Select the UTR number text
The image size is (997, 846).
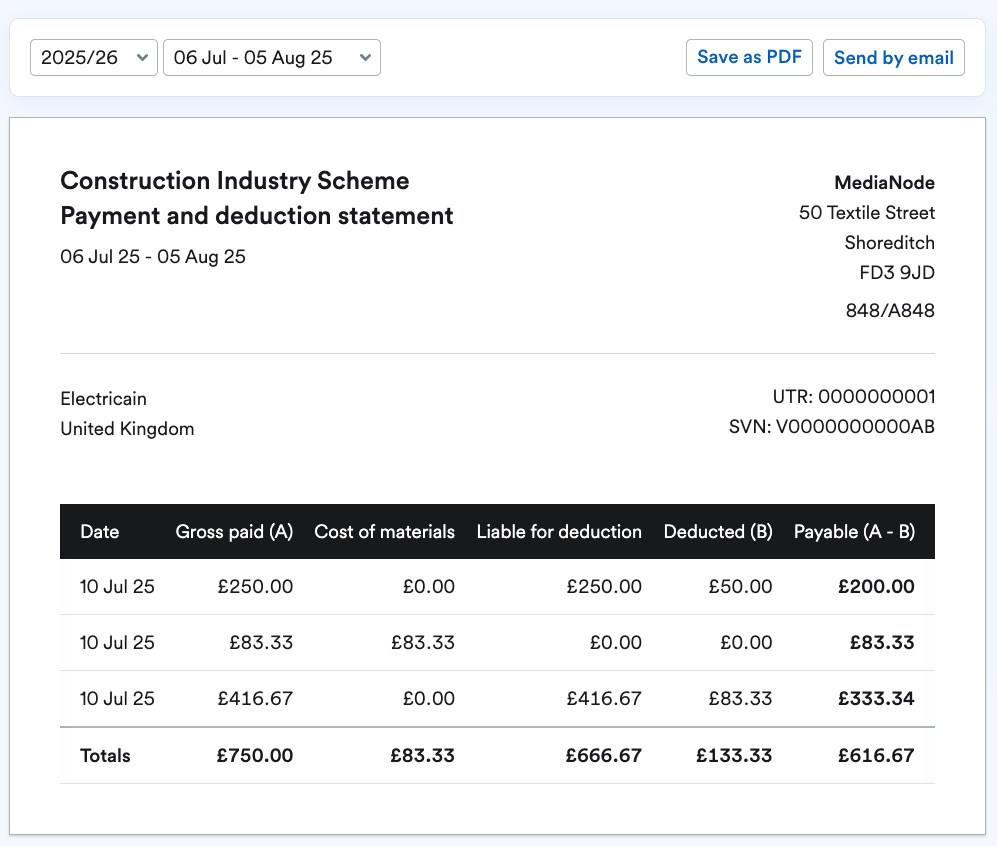853,397
